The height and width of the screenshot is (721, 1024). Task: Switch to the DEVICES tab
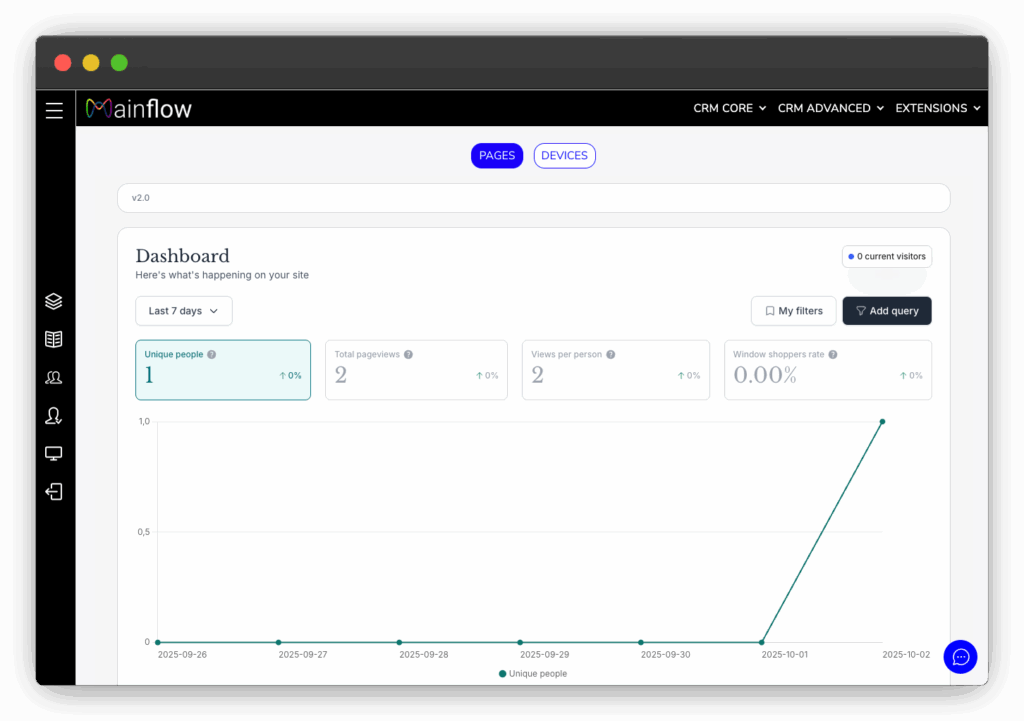564,156
